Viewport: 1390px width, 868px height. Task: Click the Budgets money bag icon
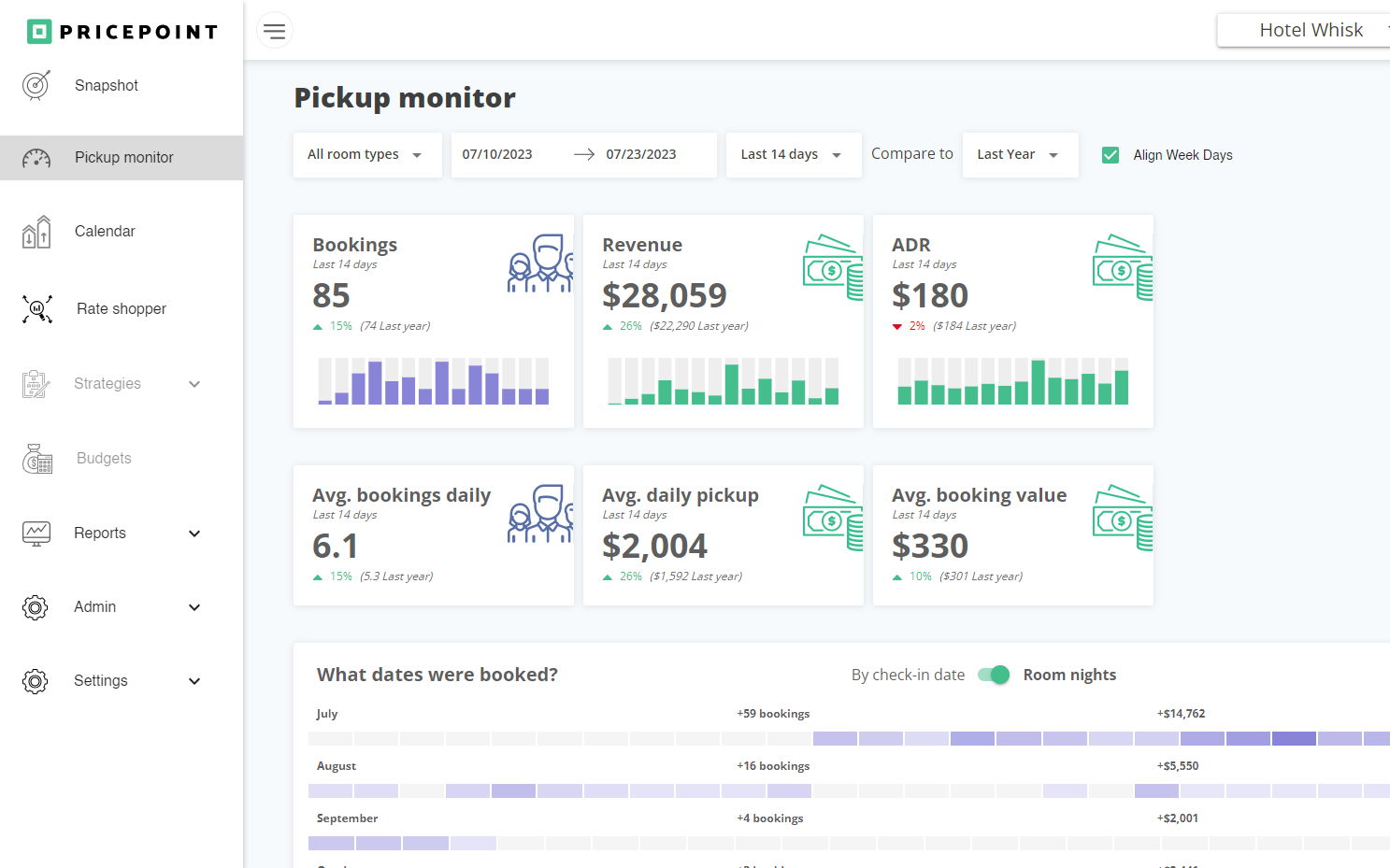click(x=36, y=459)
